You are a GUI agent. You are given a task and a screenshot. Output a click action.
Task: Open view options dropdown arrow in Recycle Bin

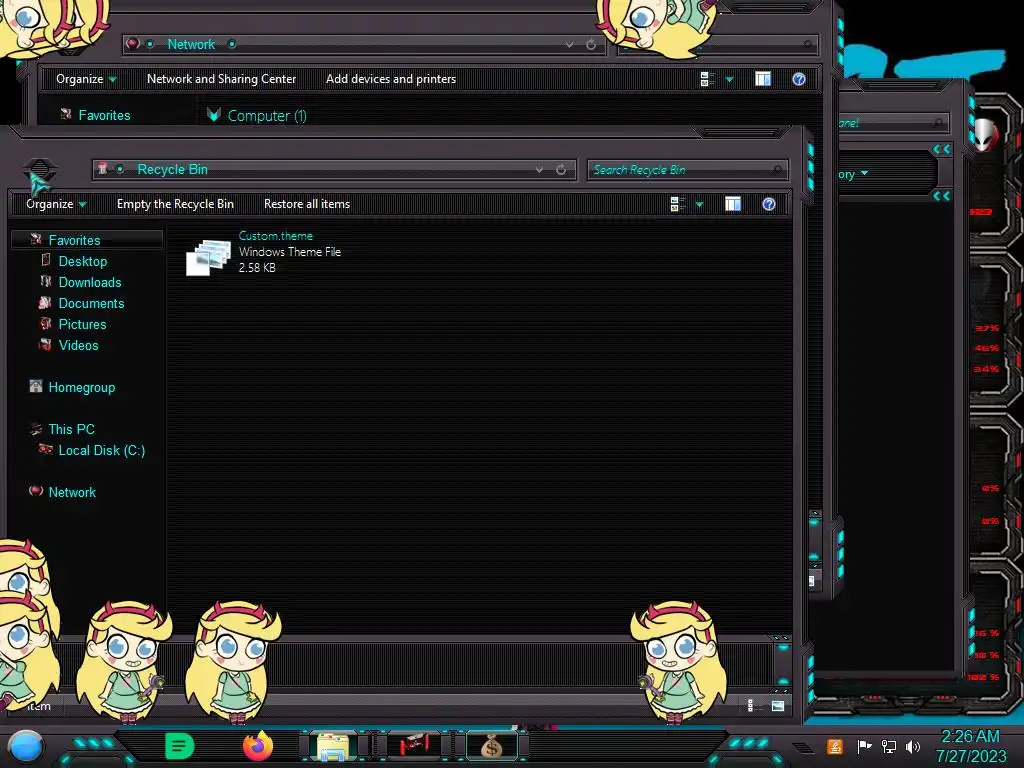click(x=699, y=204)
